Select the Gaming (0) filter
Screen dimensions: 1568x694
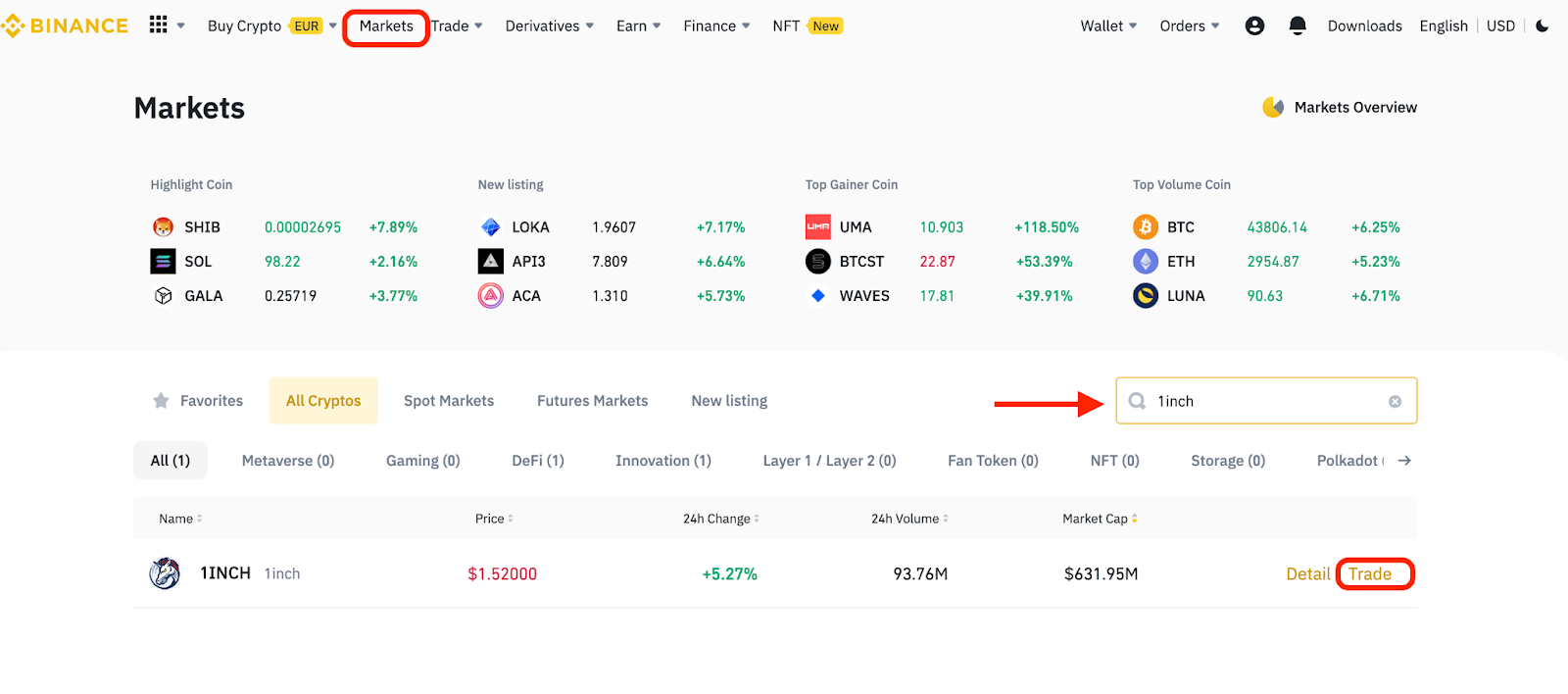(423, 461)
